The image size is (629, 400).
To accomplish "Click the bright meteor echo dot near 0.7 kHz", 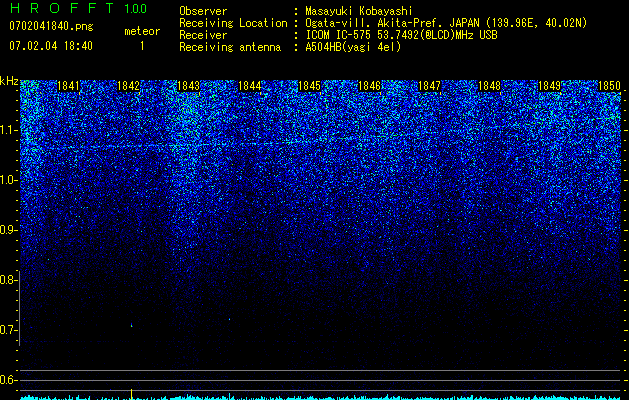I will coord(131,325).
